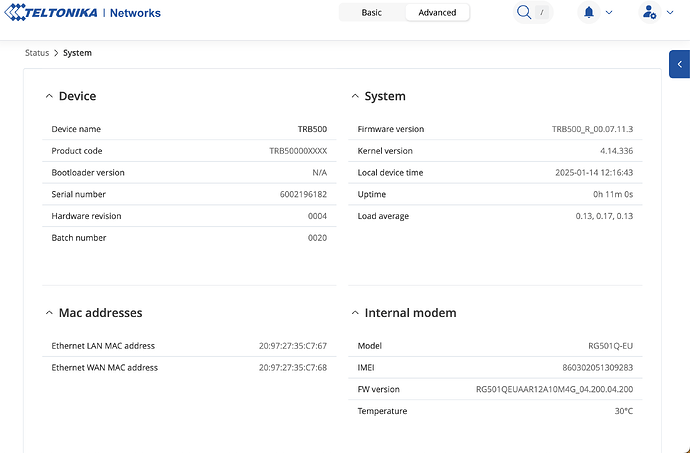Switch to Advanced mode
The image size is (690, 453).
[437, 12]
